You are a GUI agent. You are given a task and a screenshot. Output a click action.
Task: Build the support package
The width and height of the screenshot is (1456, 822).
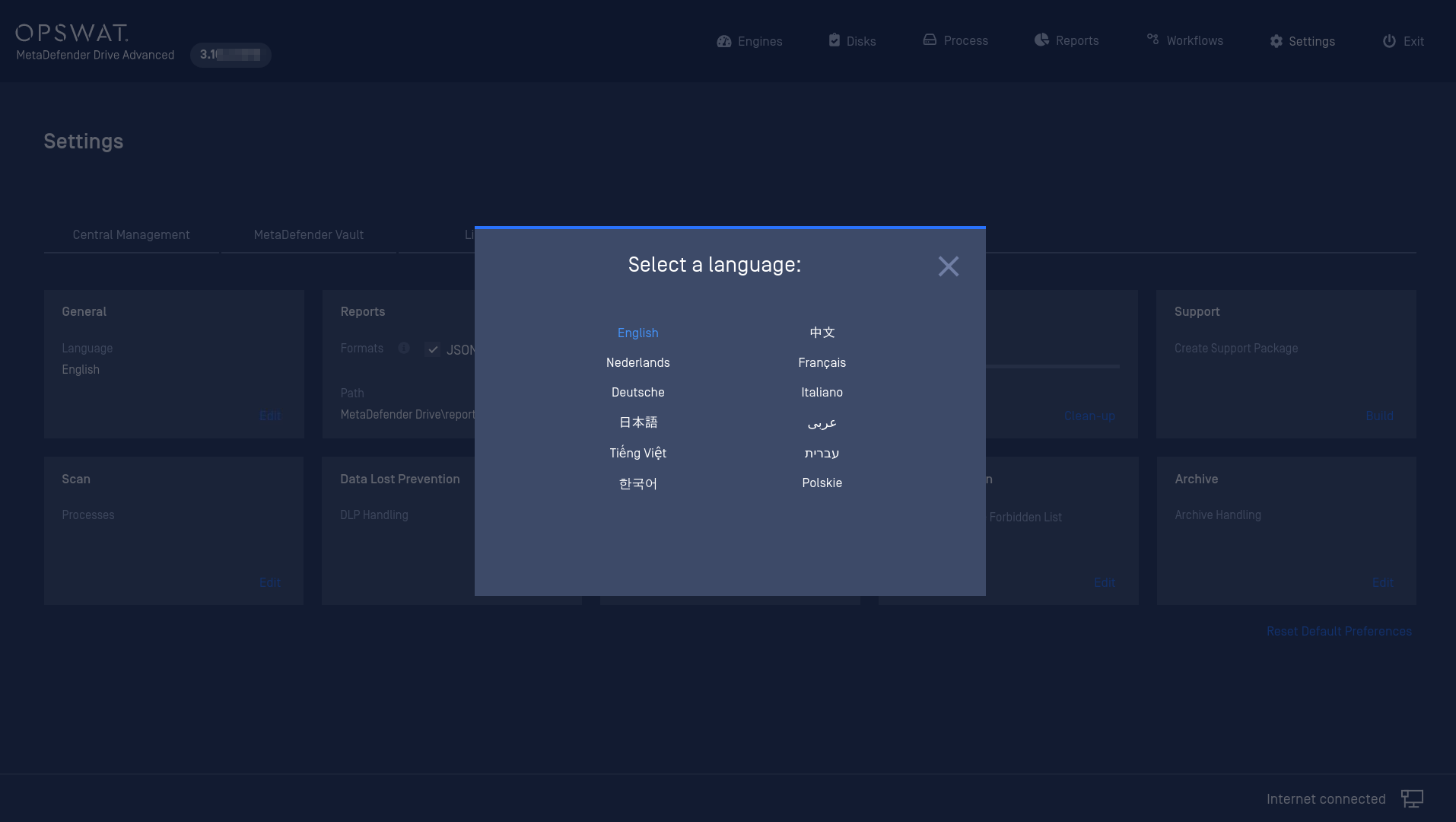point(1379,416)
